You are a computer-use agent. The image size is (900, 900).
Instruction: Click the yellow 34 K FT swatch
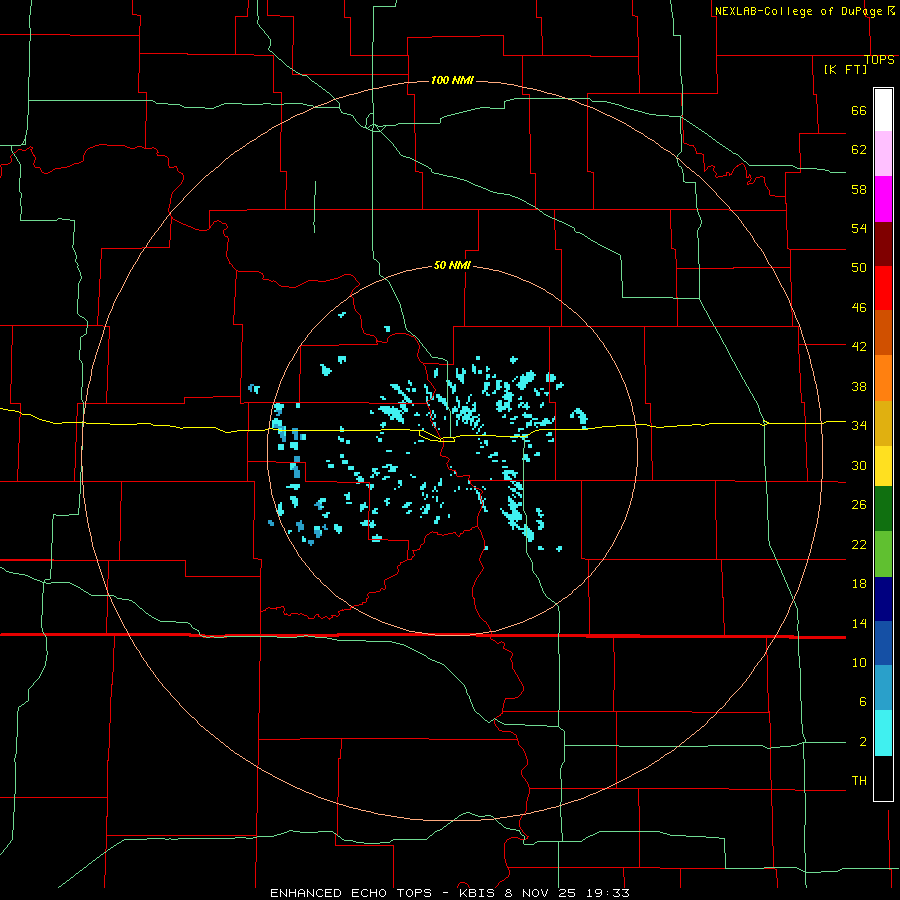[x=883, y=466]
